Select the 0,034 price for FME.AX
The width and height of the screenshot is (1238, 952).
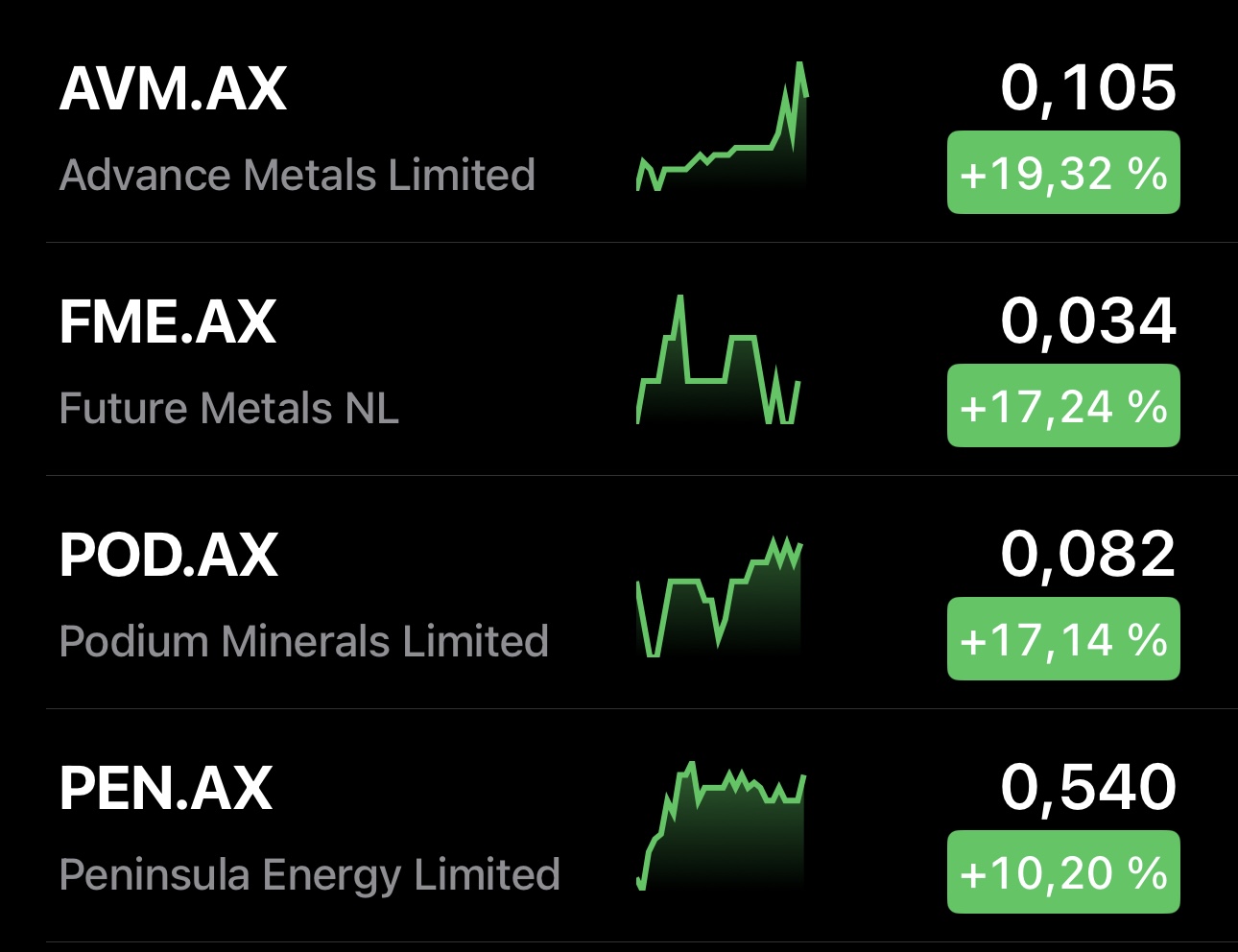(x=1087, y=321)
